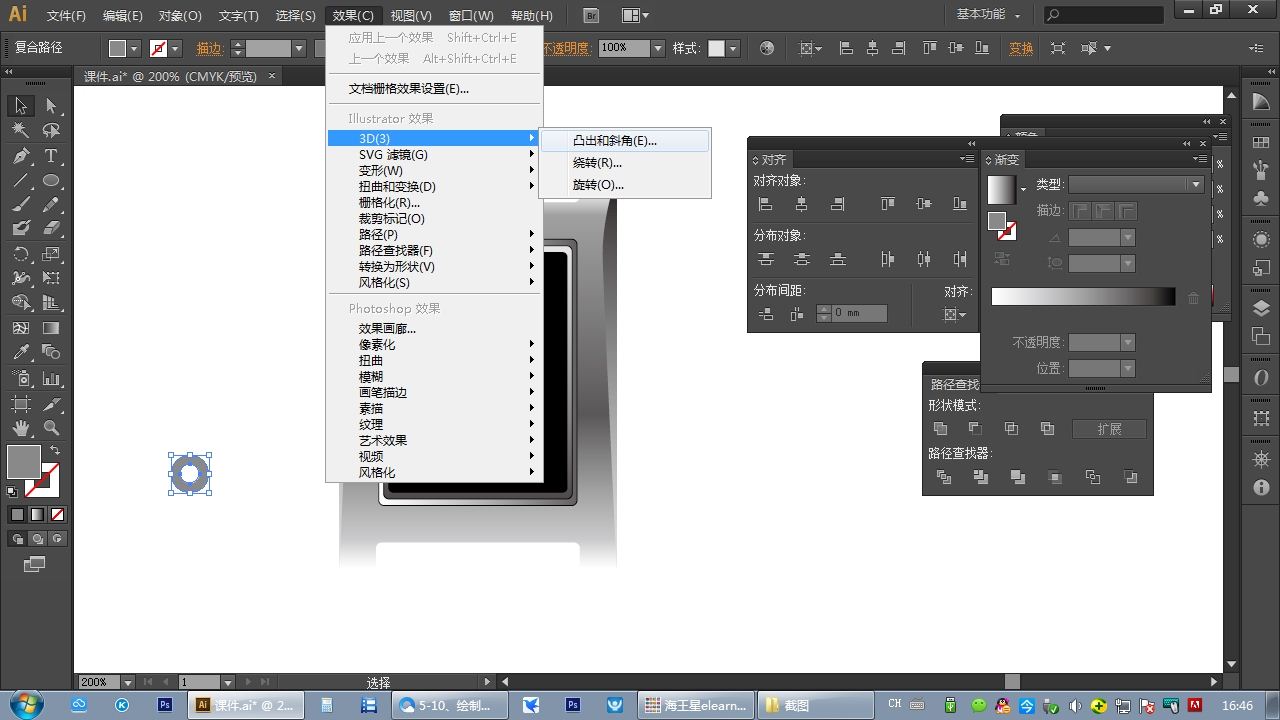Click the large fill color swatch in toolbox
This screenshot has width=1280, height=720.
pos(24,462)
